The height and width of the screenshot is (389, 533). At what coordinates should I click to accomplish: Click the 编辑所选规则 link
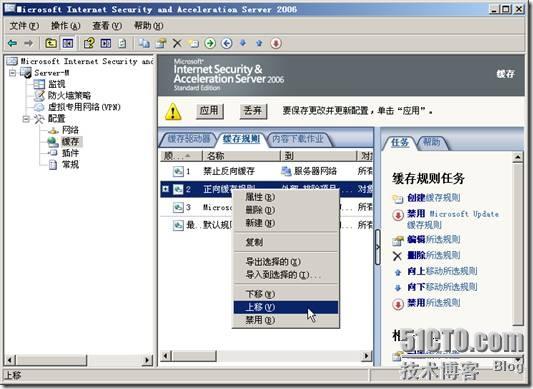point(434,239)
